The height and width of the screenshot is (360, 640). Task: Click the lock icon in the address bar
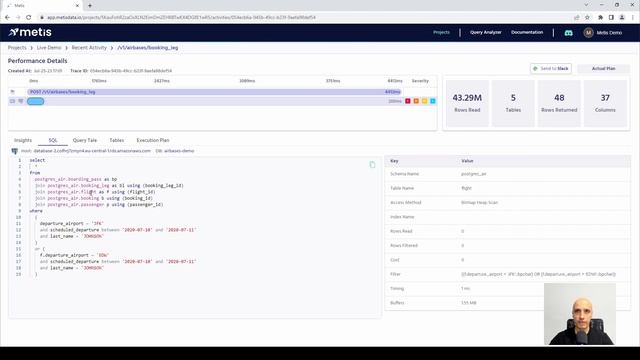tap(42, 18)
